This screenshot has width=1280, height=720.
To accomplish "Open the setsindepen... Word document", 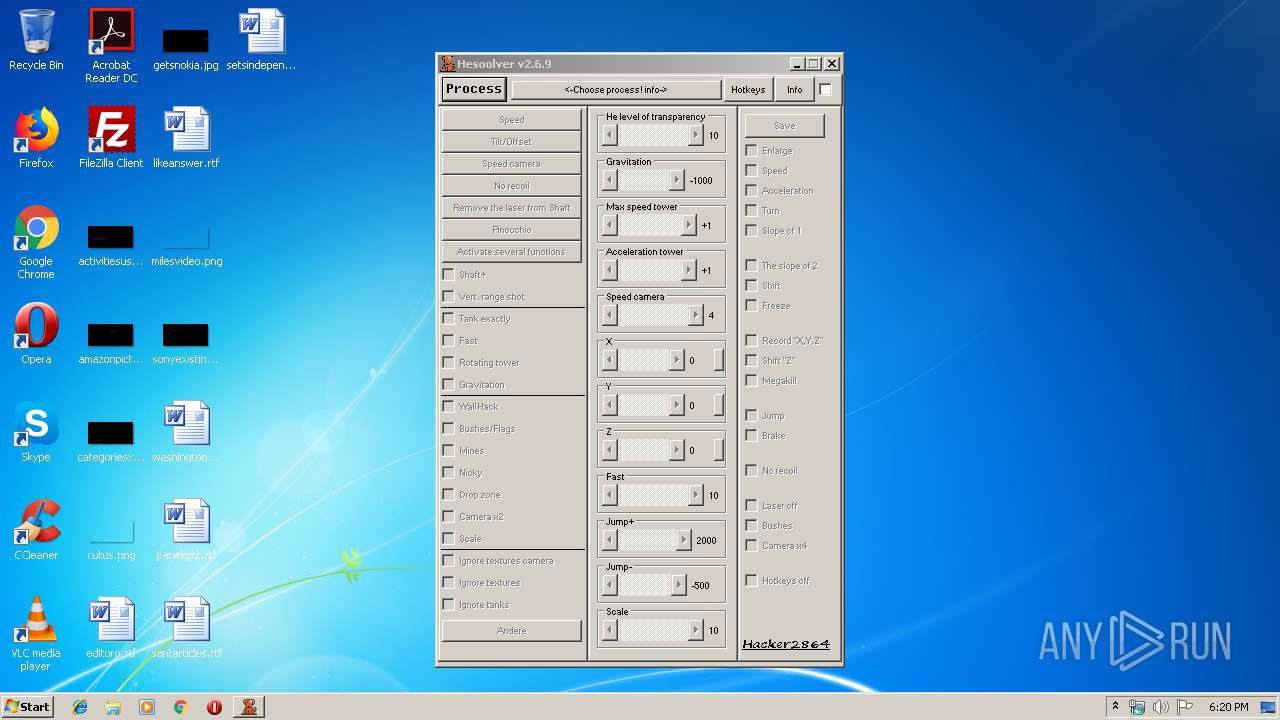I will (261, 40).
